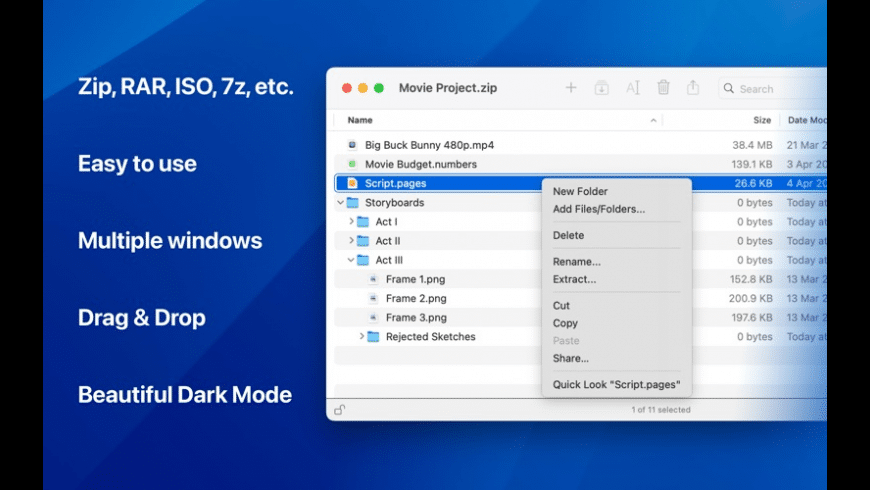This screenshot has width=870, height=490.
Task: Collapse the Storyboards folder chevron
Action: click(x=340, y=203)
